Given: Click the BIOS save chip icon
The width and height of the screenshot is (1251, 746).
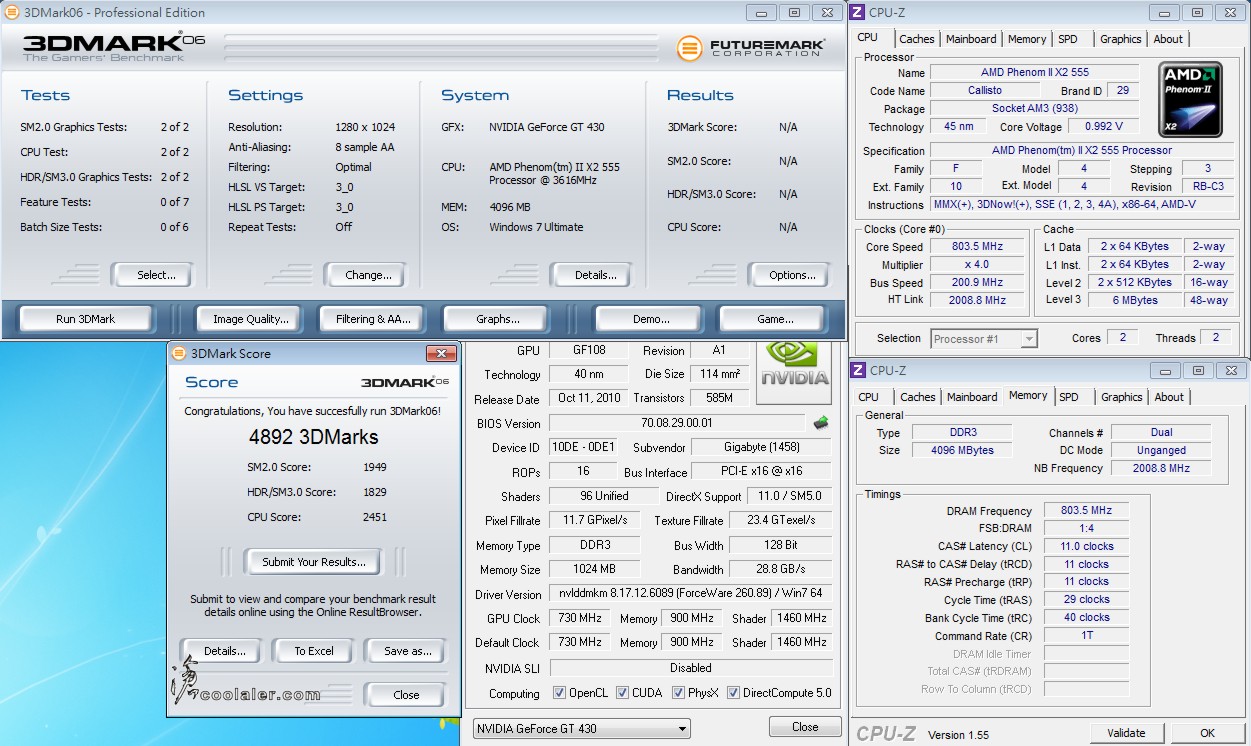Looking at the screenshot, I should point(822,423).
